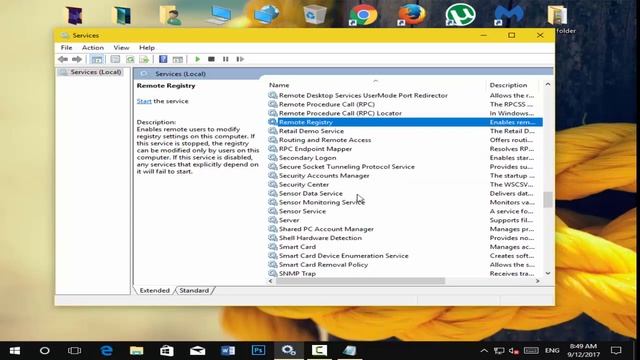Image resolution: width=640 pixels, height=360 pixels.
Task: Click the Restart Service icon
Action: pos(240,59)
